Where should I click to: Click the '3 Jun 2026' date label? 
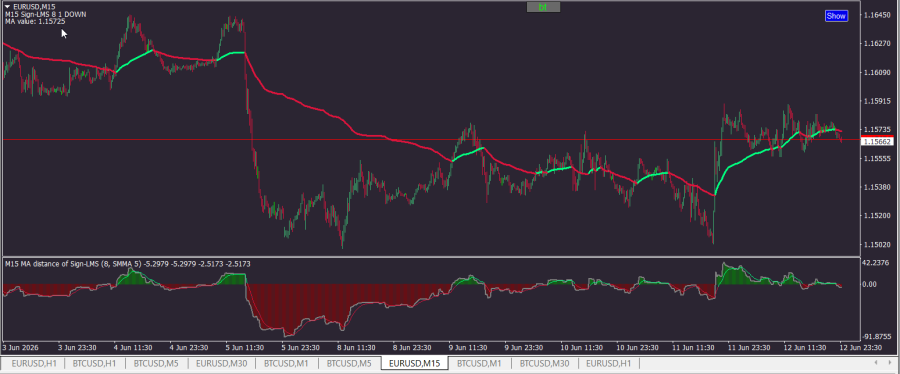click(x=20, y=348)
